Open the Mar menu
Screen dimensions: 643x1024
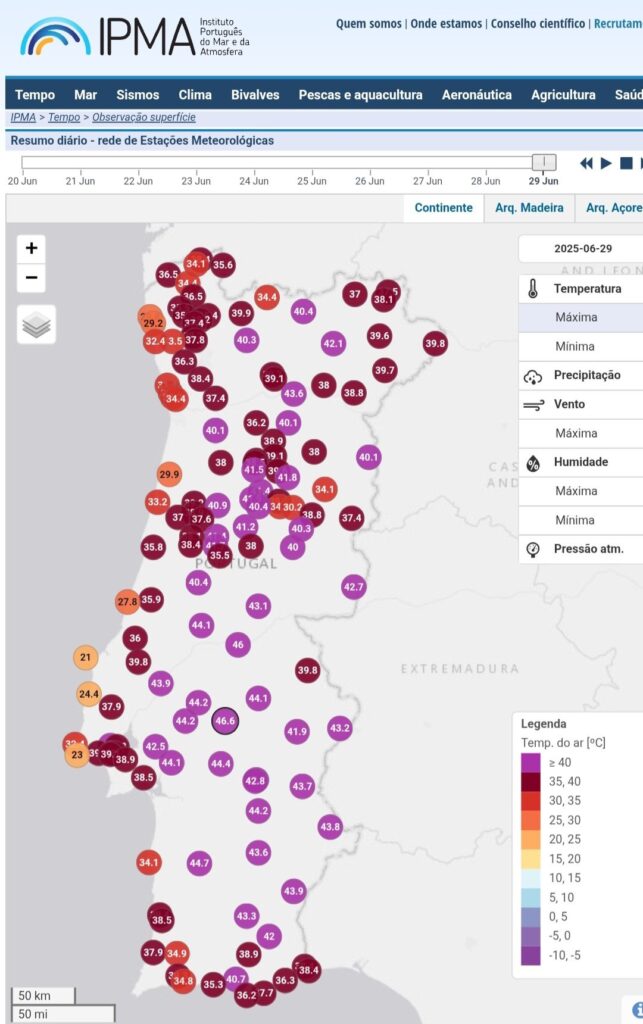point(86,95)
